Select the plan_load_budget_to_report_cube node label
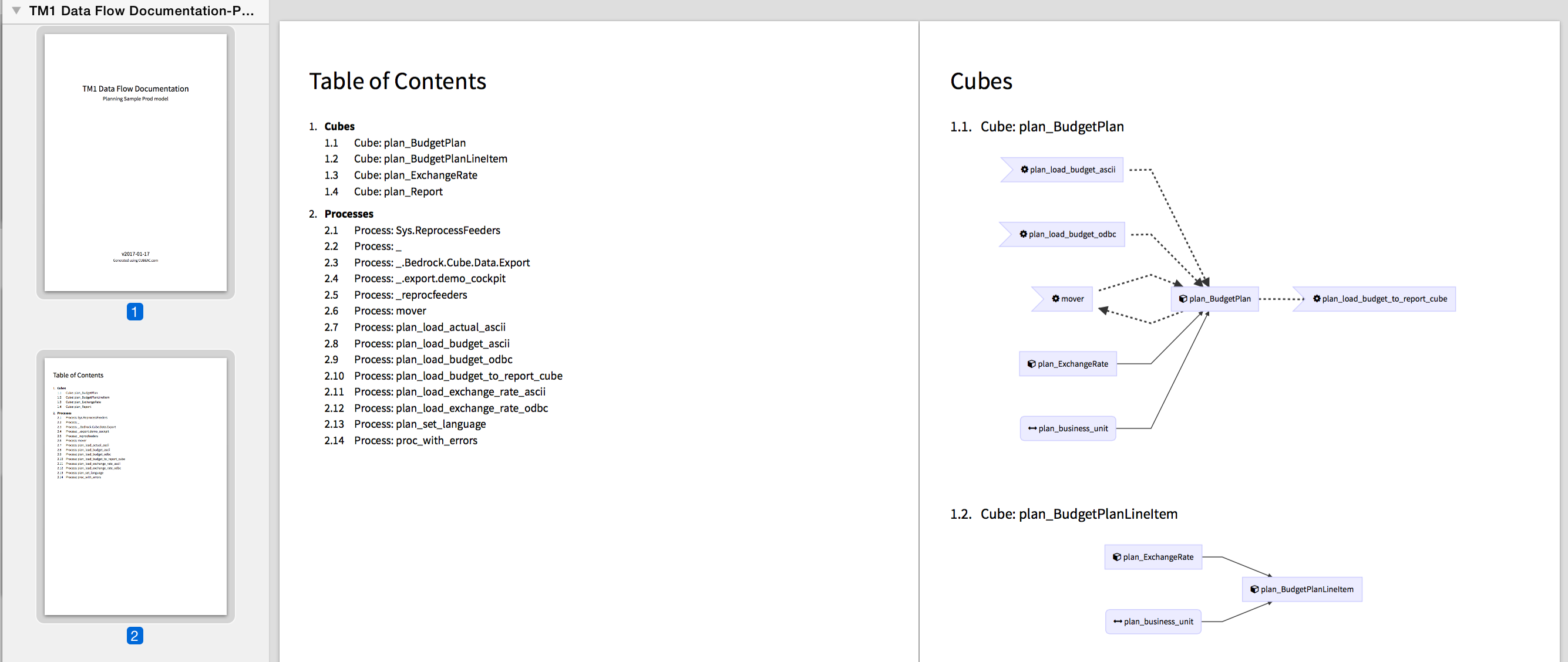 click(x=1384, y=299)
